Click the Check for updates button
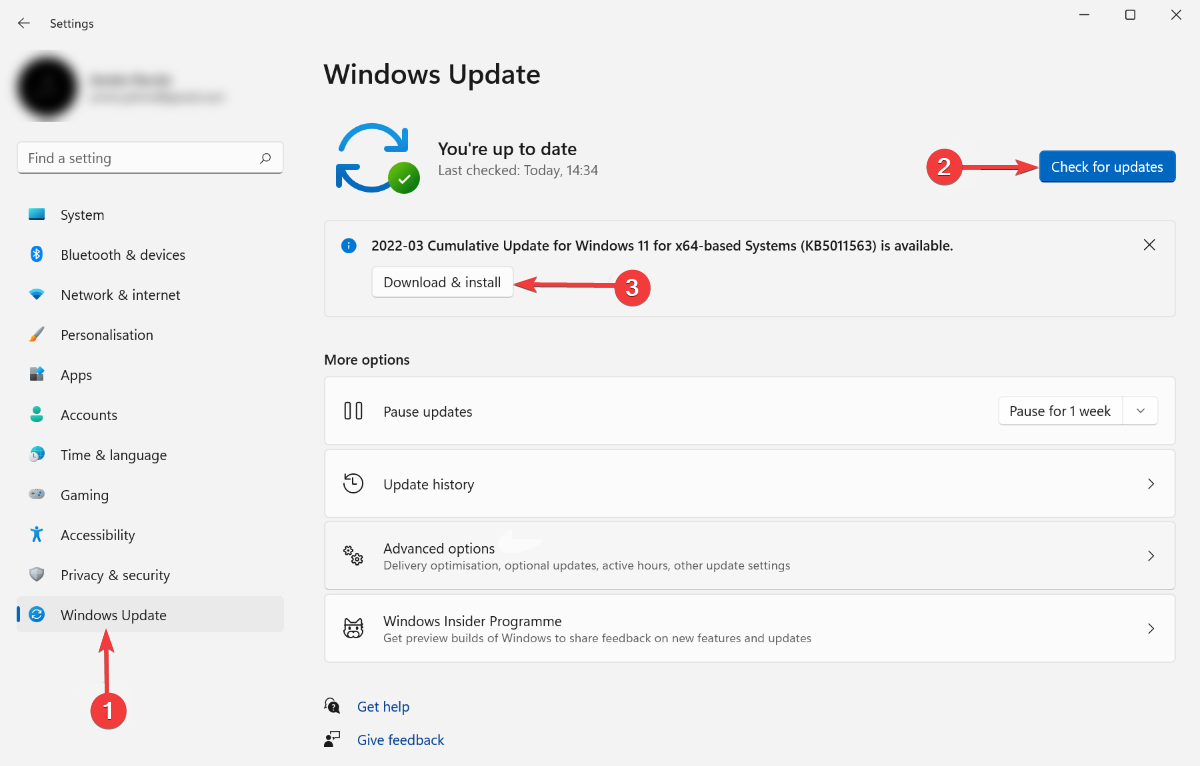Image resolution: width=1200 pixels, height=766 pixels. pyautogui.click(x=1106, y=166)
